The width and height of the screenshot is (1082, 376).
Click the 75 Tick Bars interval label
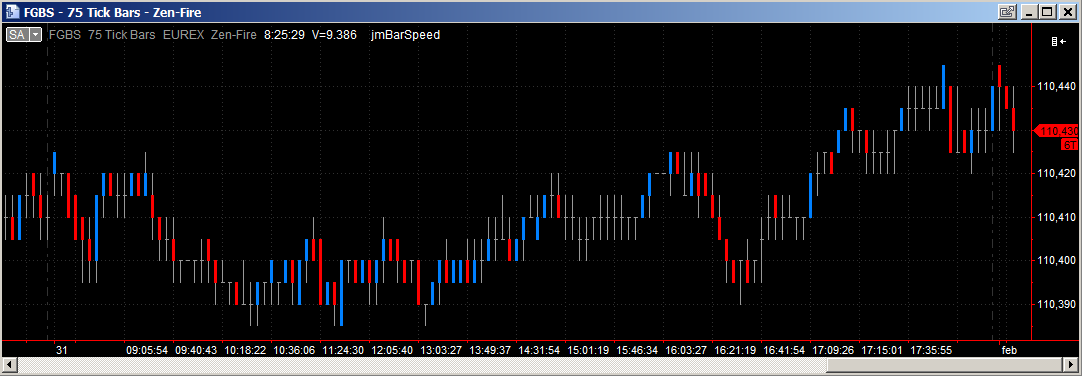pos(121,34)
